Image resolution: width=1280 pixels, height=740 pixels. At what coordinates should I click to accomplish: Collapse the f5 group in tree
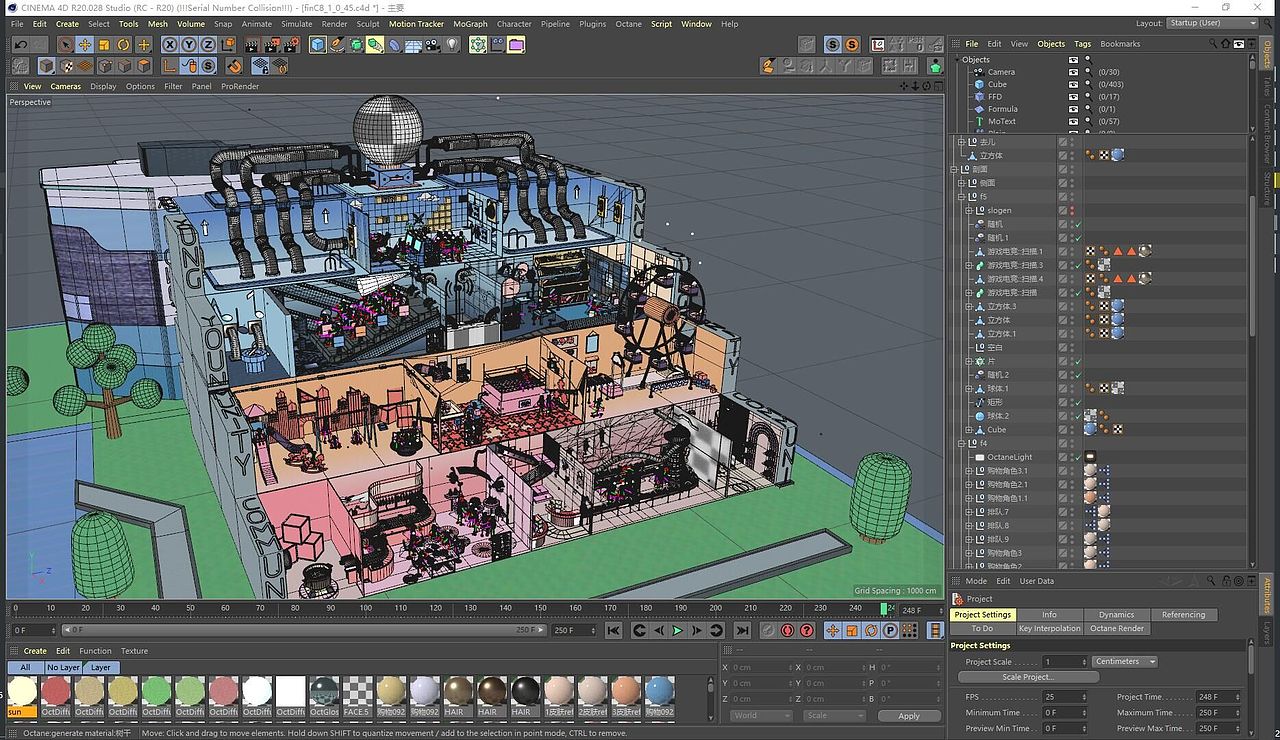pyautogui.click(x=961, y=197)
